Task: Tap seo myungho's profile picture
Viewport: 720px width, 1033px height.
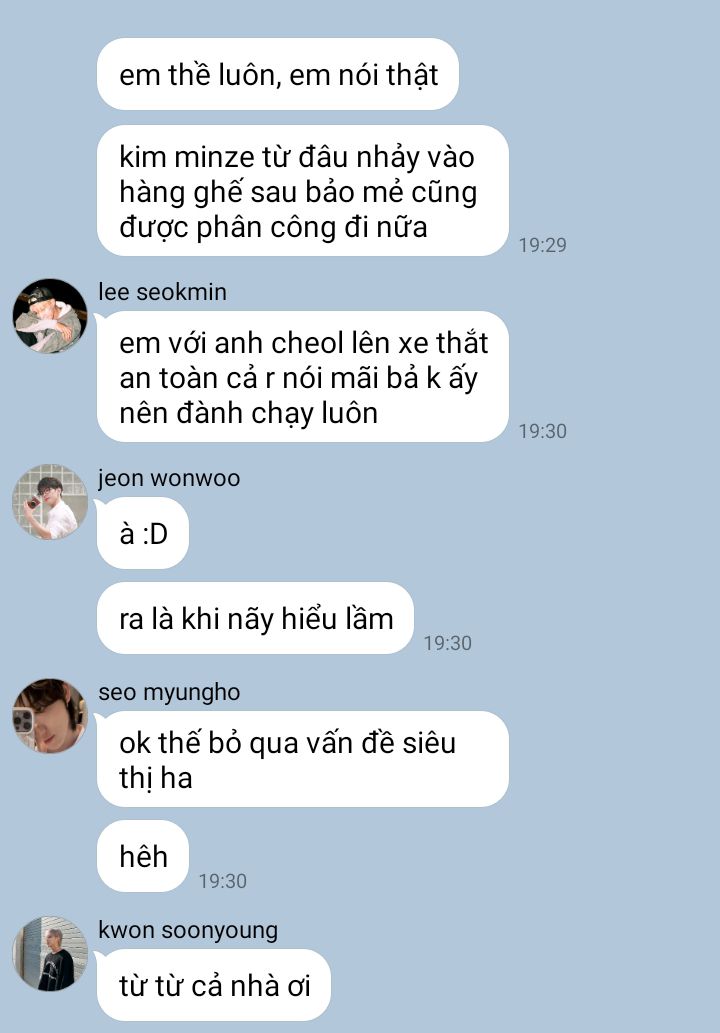Action: point(50,716)
